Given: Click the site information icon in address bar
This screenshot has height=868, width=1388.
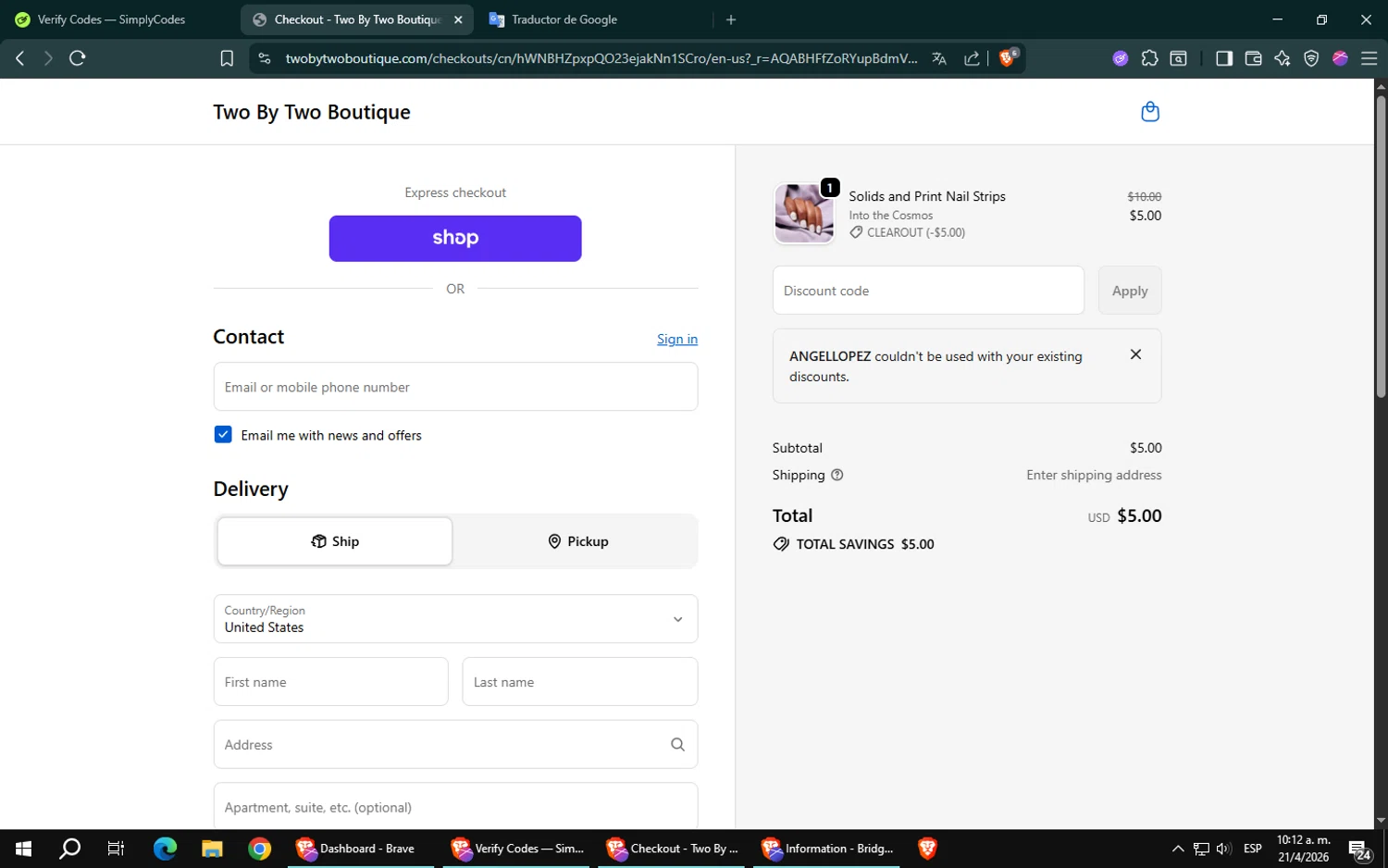Looking at the screenshot, I should (x=265, y=58).
